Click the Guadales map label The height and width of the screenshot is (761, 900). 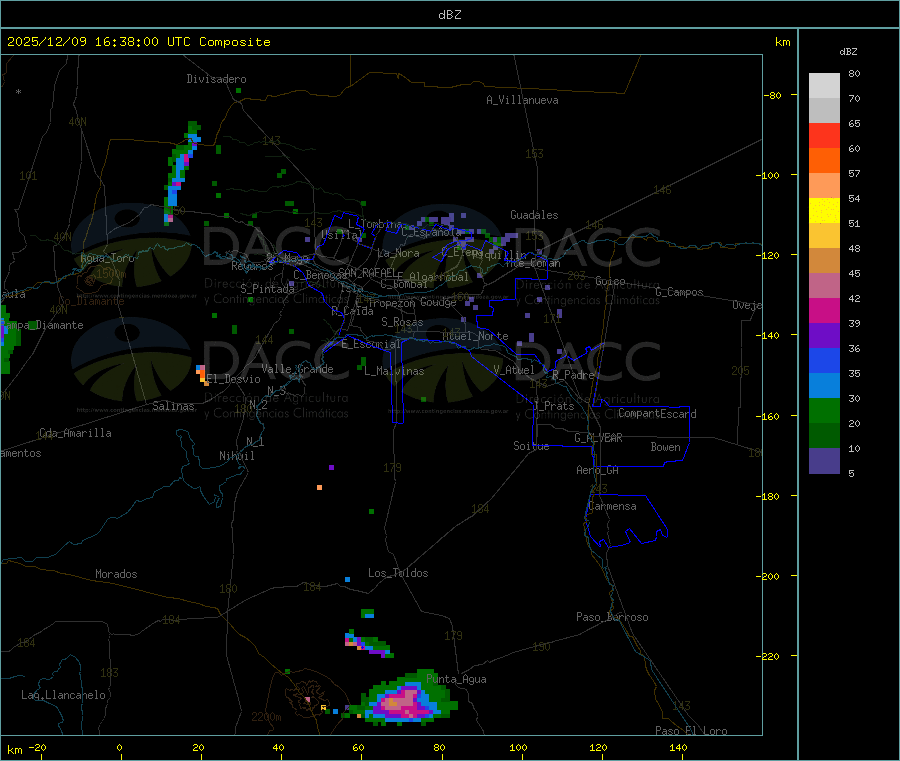coord(534,215)
